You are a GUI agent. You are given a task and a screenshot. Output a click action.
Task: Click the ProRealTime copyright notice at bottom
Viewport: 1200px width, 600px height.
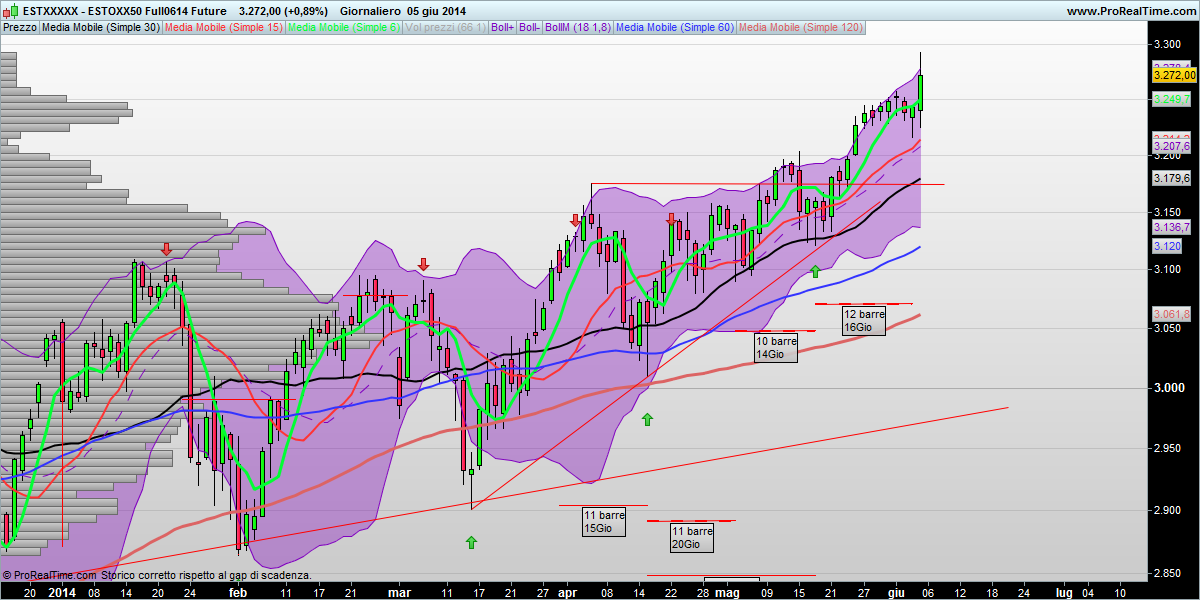[157, 575]
